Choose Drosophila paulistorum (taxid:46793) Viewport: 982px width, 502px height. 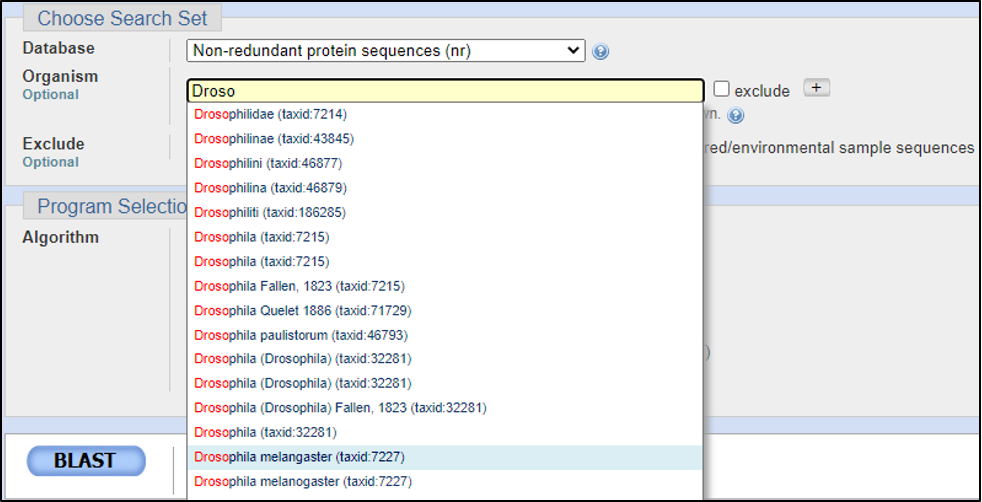[x=300, y=335]
